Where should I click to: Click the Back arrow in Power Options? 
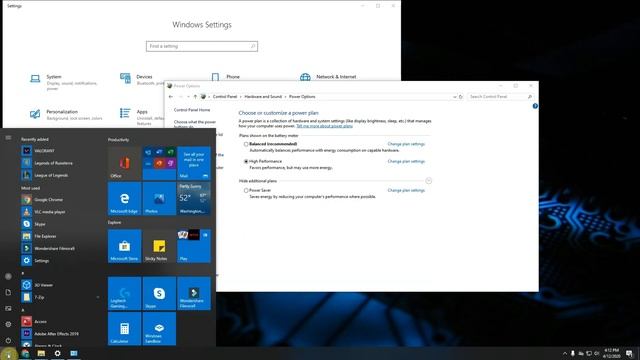point(171,97)
